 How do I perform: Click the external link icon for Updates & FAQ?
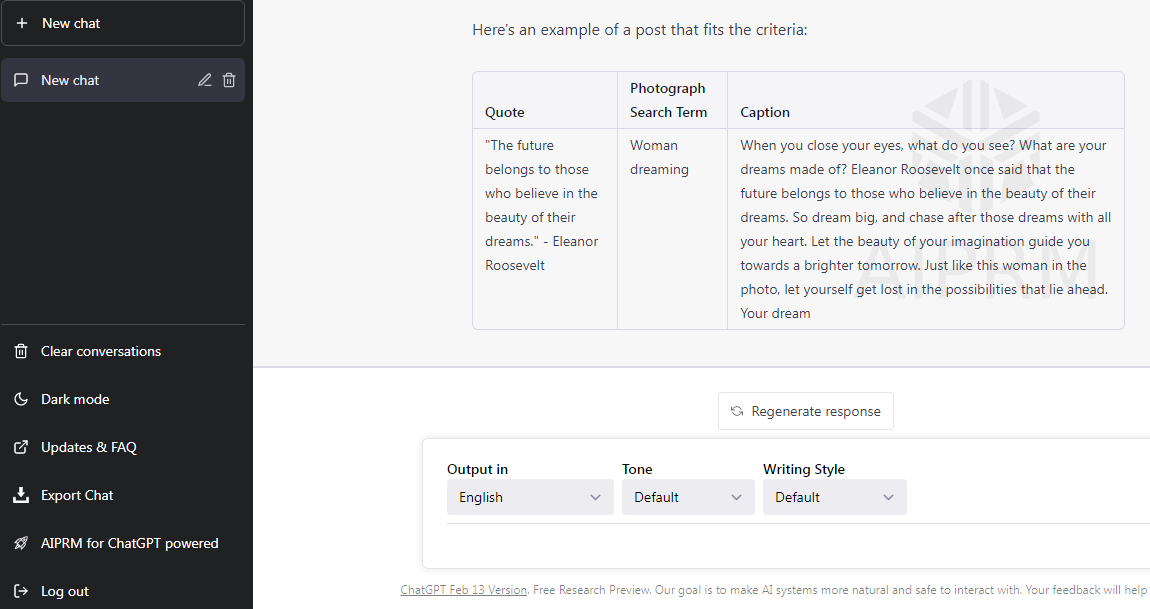21,447
